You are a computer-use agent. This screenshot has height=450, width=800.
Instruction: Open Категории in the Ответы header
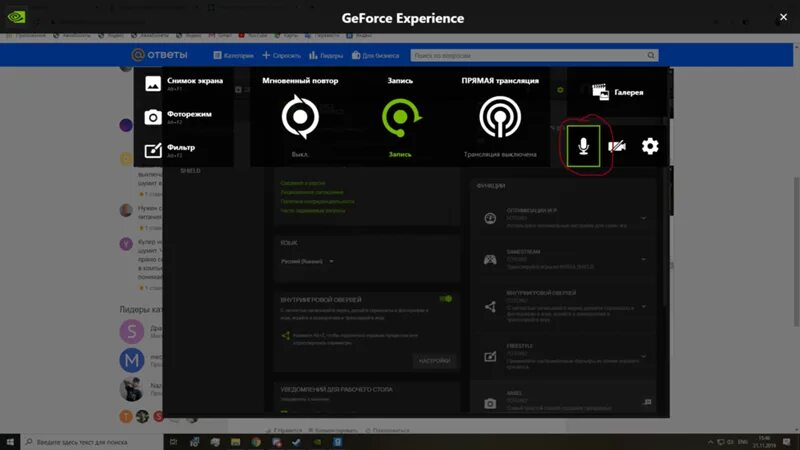coord(233,55)
